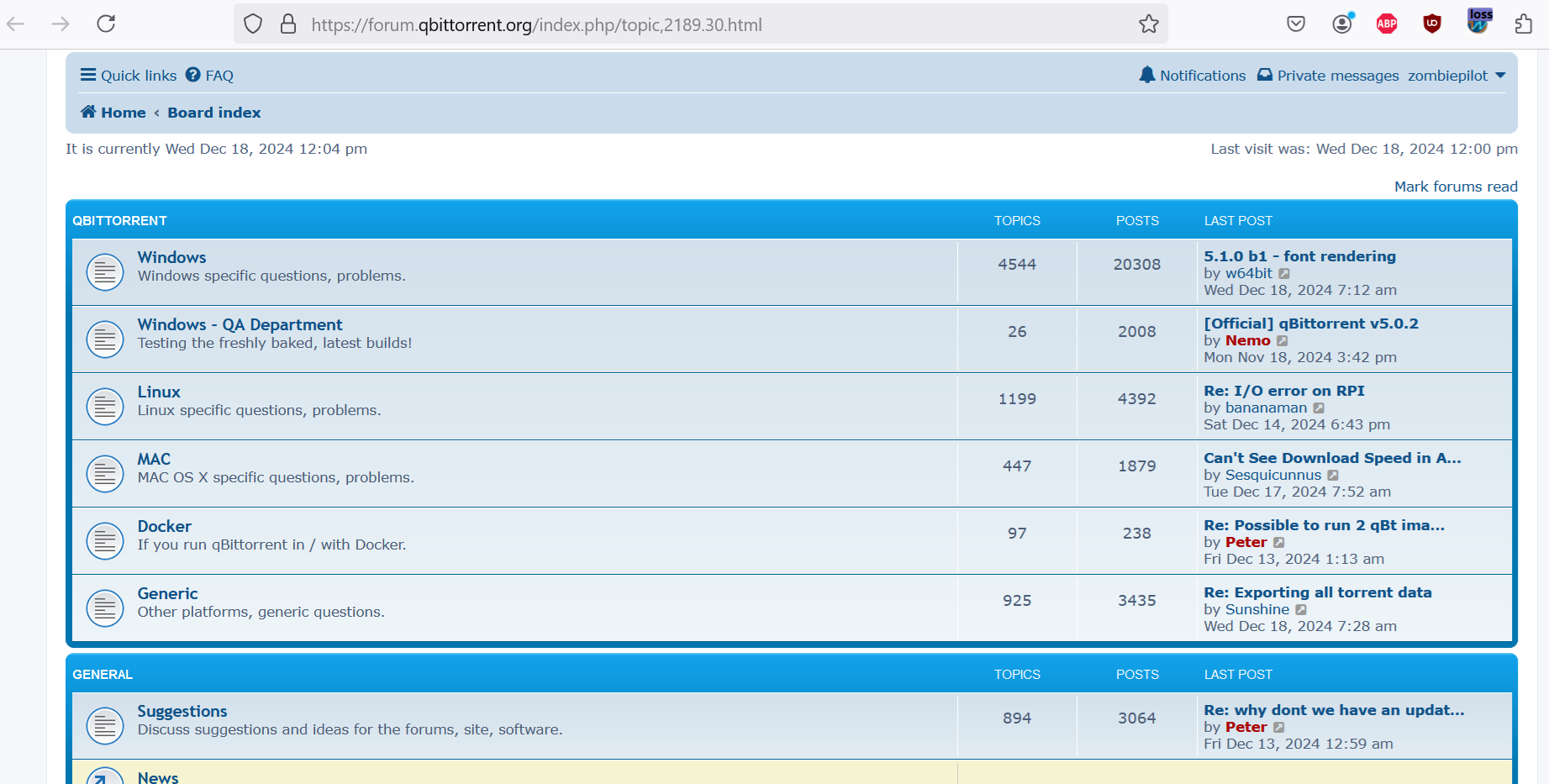The image size is (1549, 784).
Task: Open Private messages
Action: [x=1328, y=76]
